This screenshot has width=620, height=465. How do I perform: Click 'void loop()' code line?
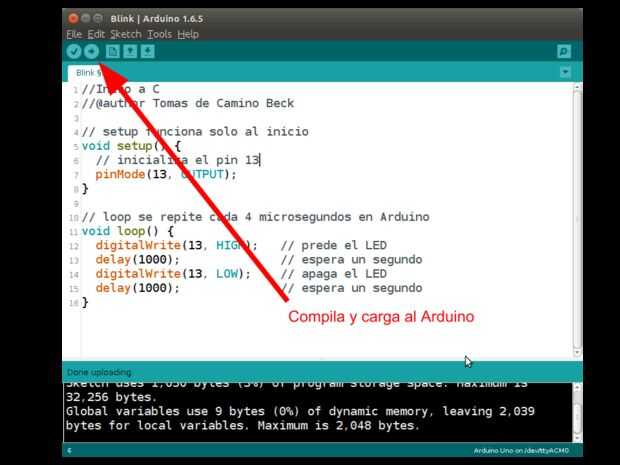click(x=128, y=231)
